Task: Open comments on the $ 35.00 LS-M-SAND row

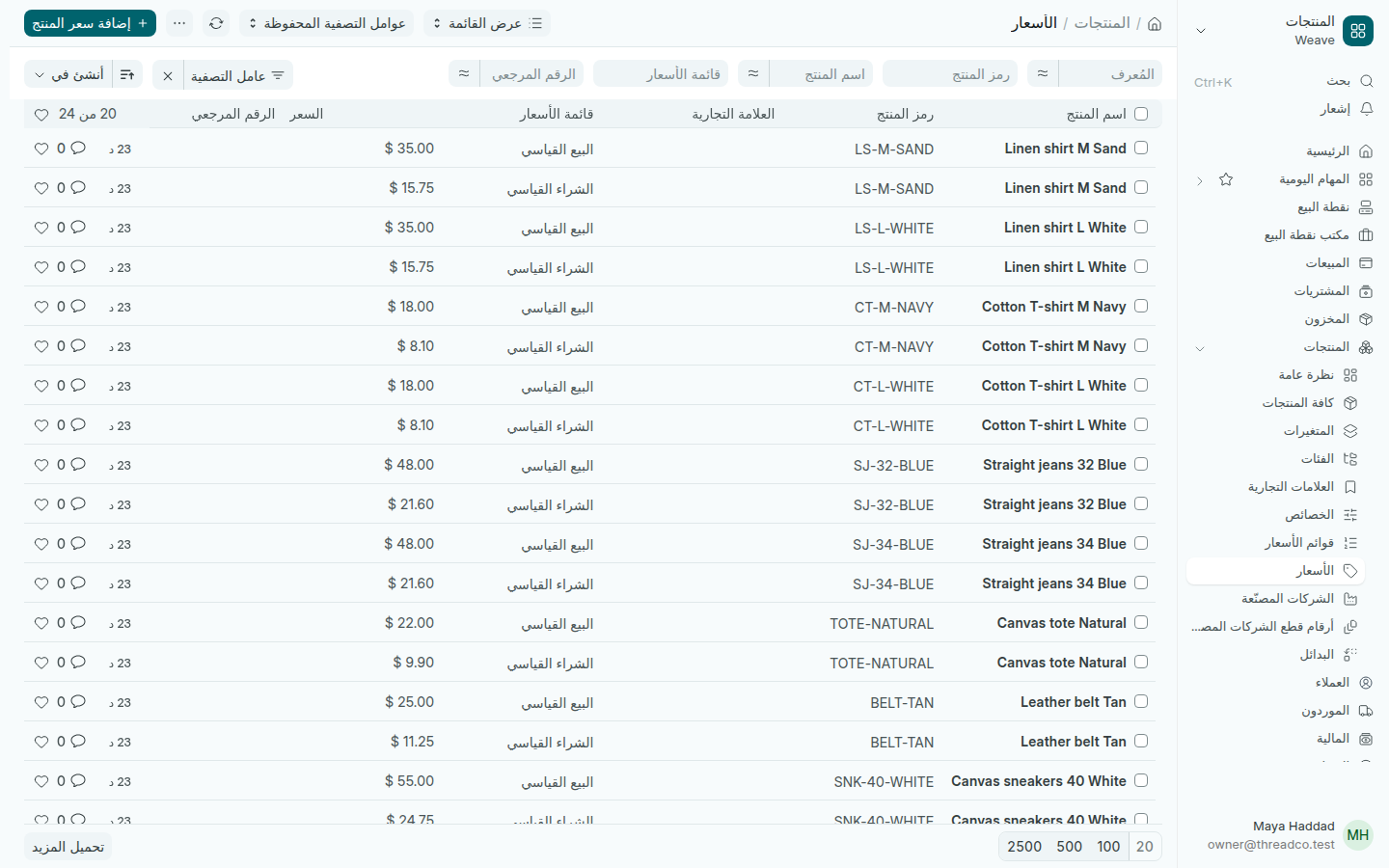Action: click(78, 149)
